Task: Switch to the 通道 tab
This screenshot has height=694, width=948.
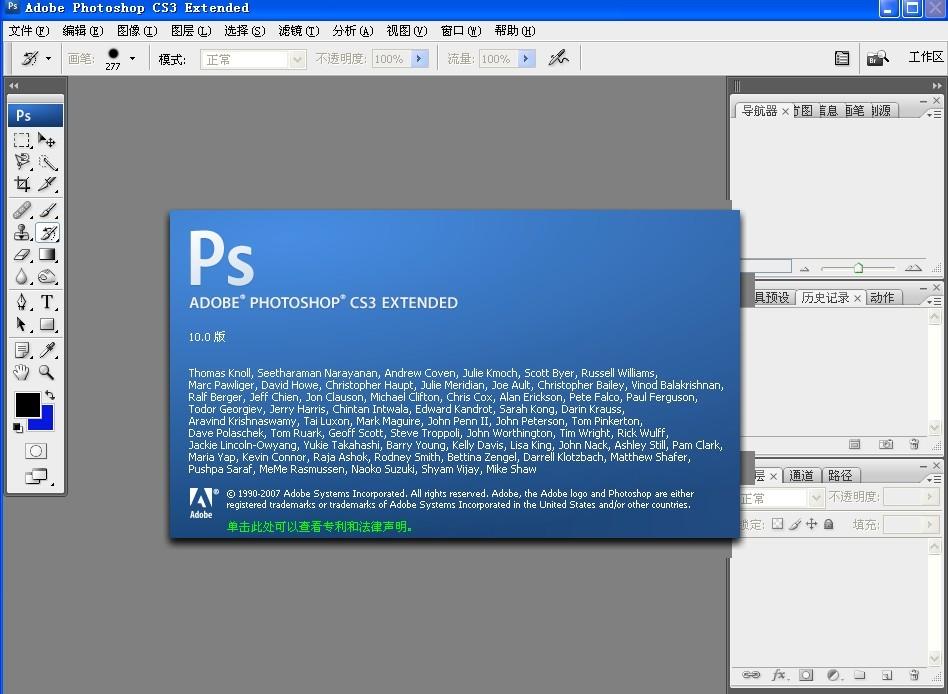Action: coord(801,476)
